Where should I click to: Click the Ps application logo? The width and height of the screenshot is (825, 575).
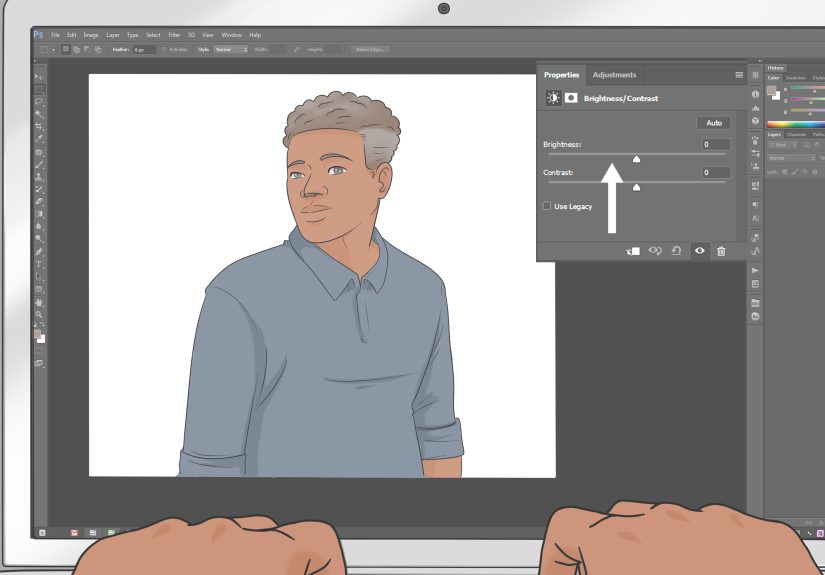[x=38, y=35]
